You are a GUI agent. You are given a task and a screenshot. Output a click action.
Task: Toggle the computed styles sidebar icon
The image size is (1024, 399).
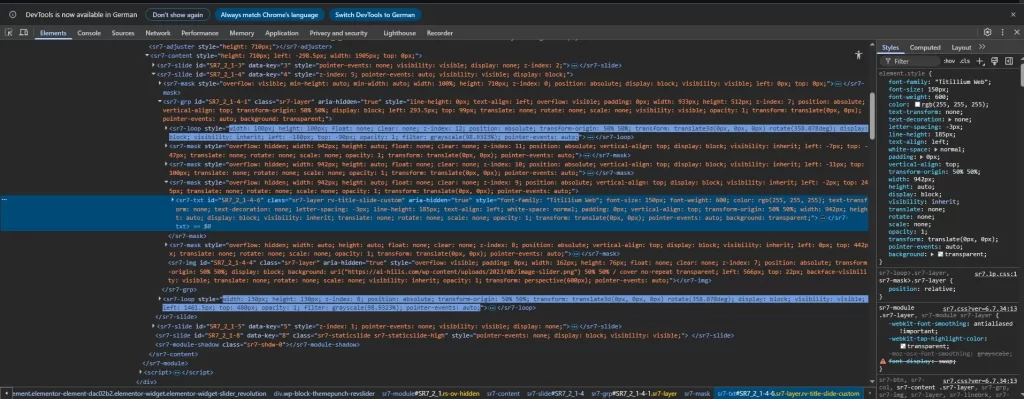click(x=1008, y=61)
